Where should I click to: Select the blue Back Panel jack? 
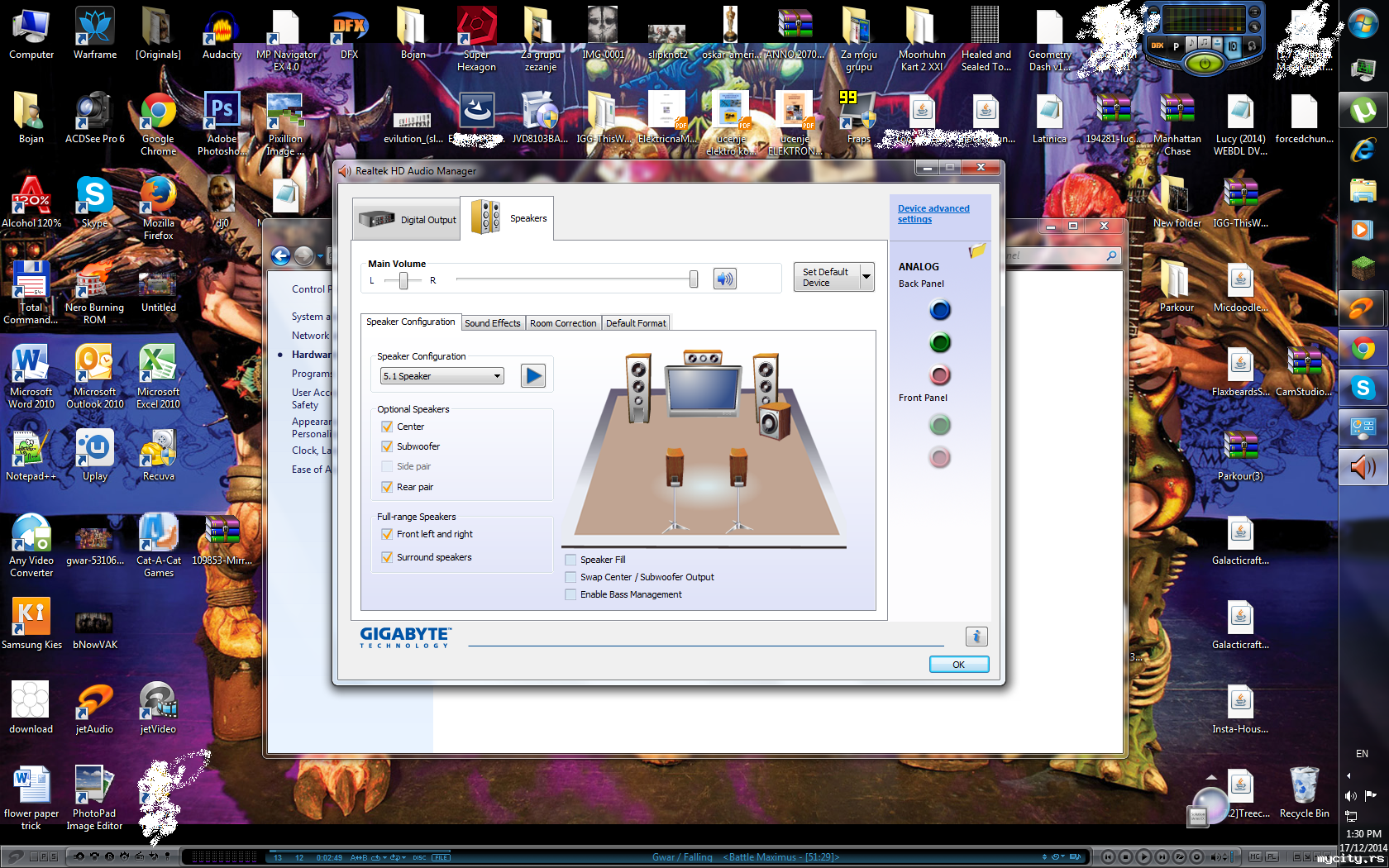pyautogui.click(x=940, y=310)
